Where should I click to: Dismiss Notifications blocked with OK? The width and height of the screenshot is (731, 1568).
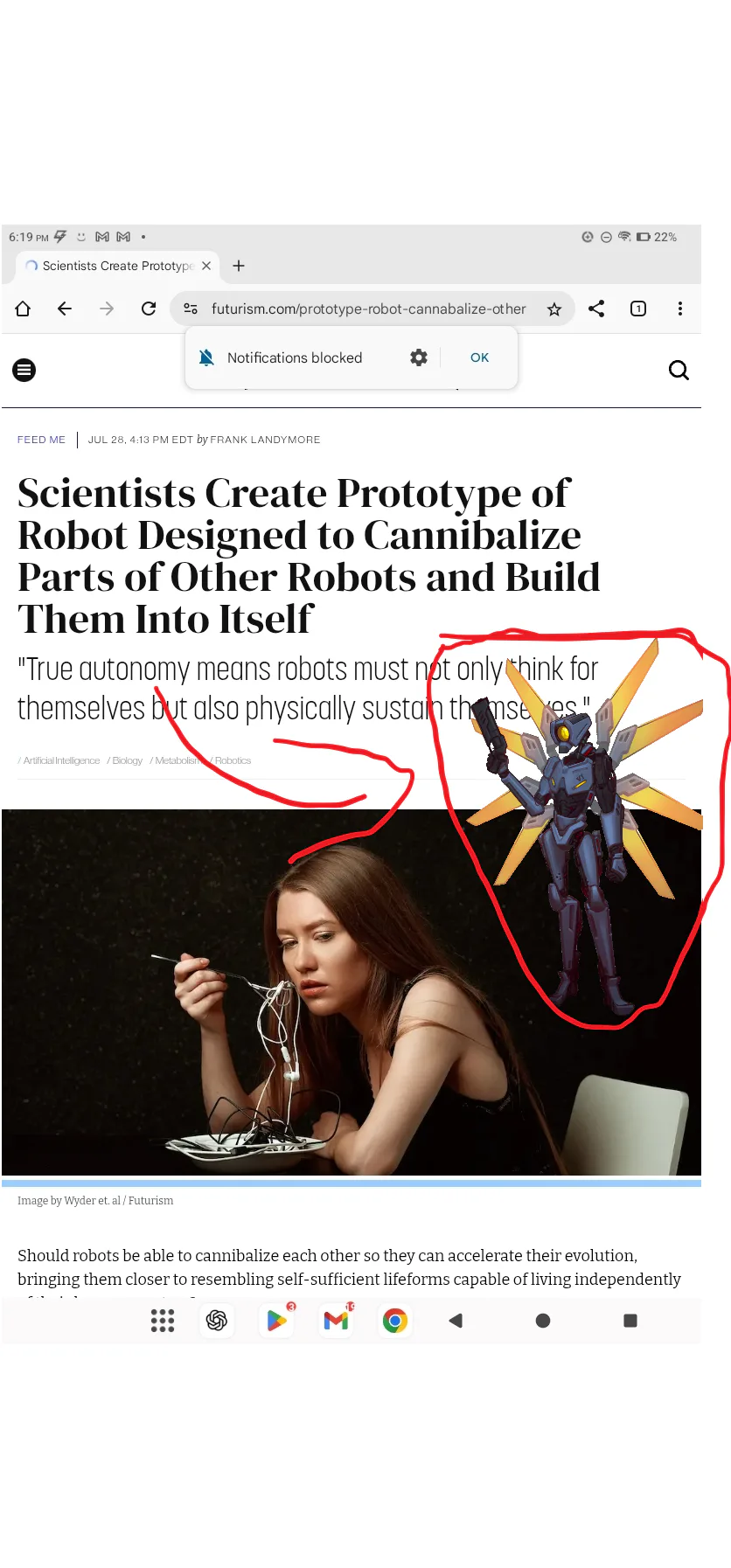[479, 357]
